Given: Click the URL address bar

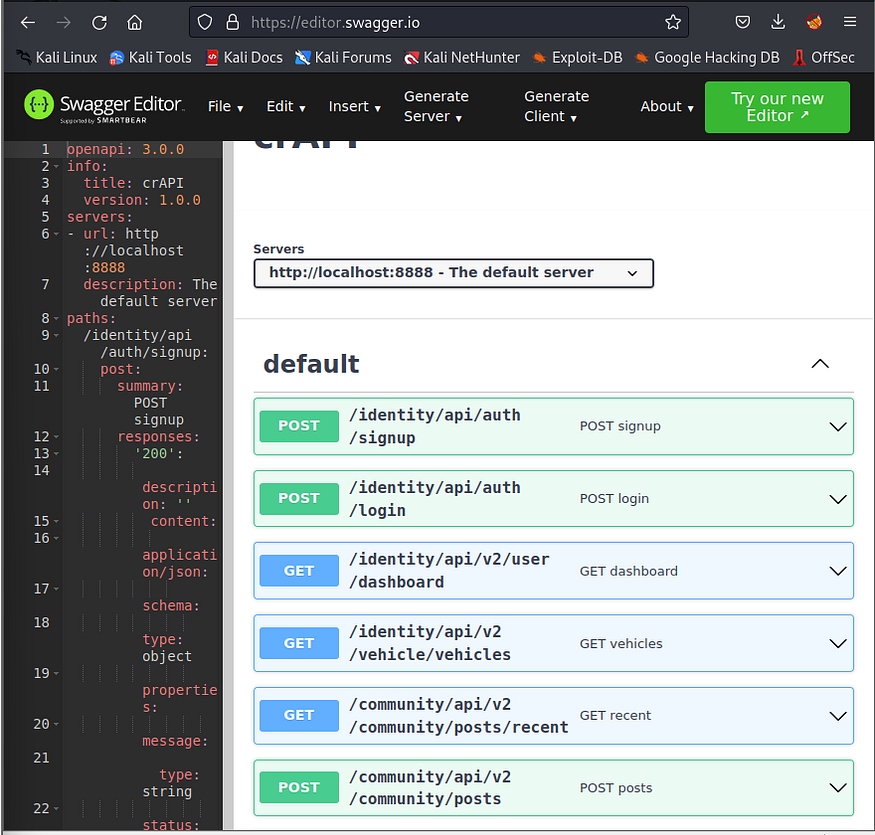Looking at the screenshot, I should pos(450,22).
